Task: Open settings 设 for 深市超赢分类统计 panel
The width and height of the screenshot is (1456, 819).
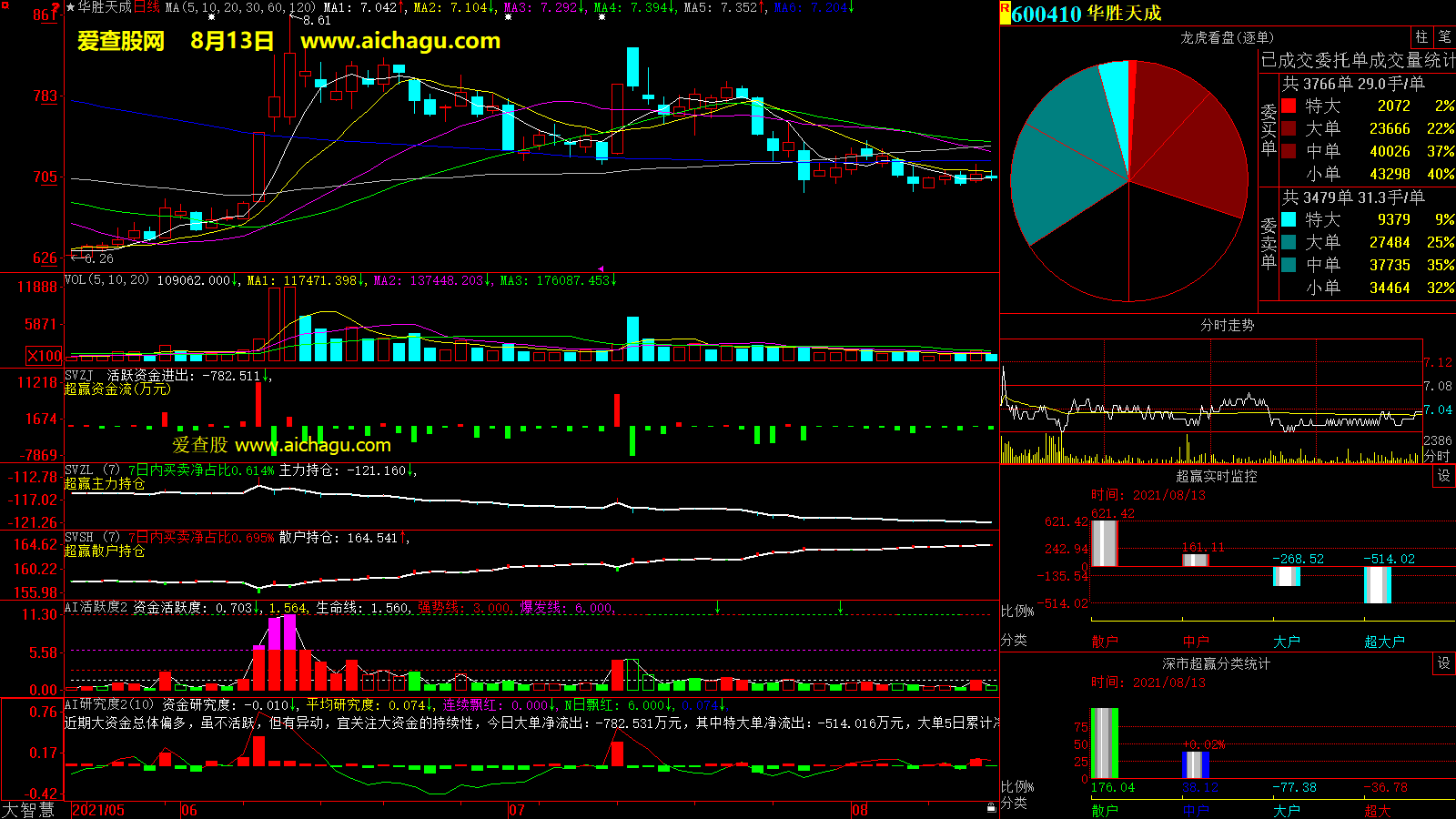Action: coord(1443,663)
